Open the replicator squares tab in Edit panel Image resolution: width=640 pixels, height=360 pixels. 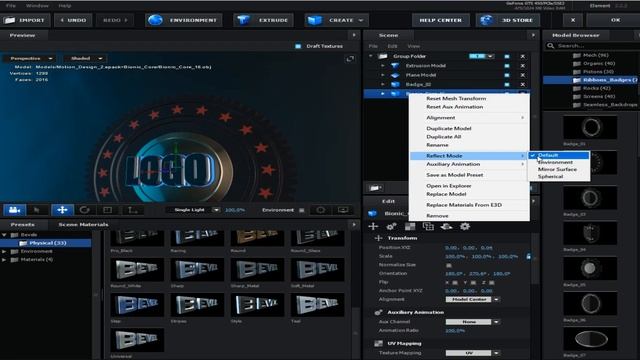pyautogui.click(x=428, y=226)
